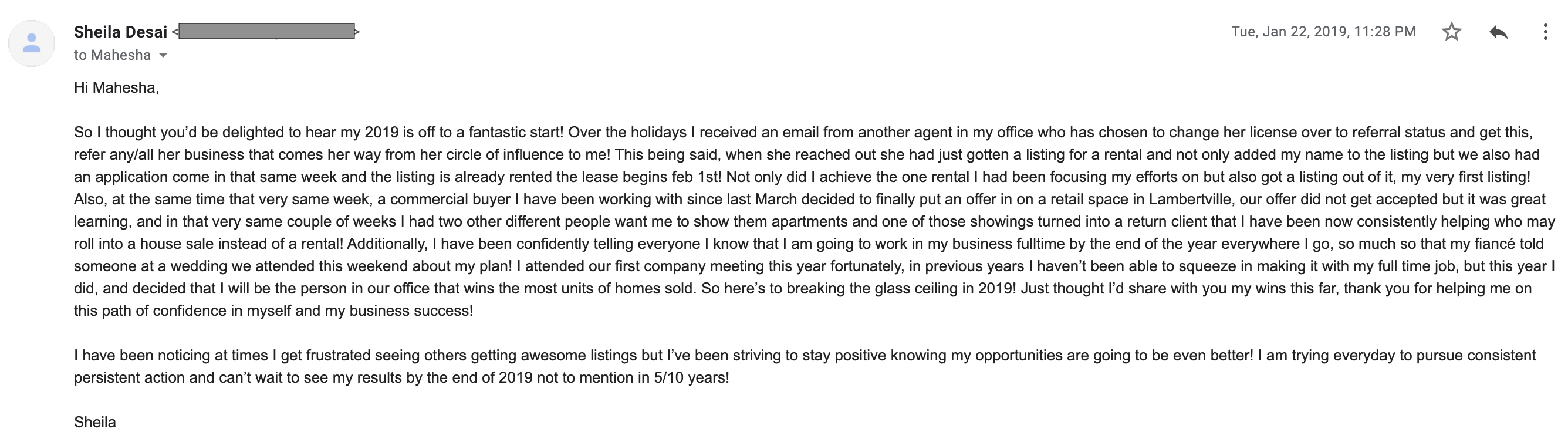Click the sender name Sheila Desai
The width and height of the screenshot is (1568, 432).
[120, 32]
